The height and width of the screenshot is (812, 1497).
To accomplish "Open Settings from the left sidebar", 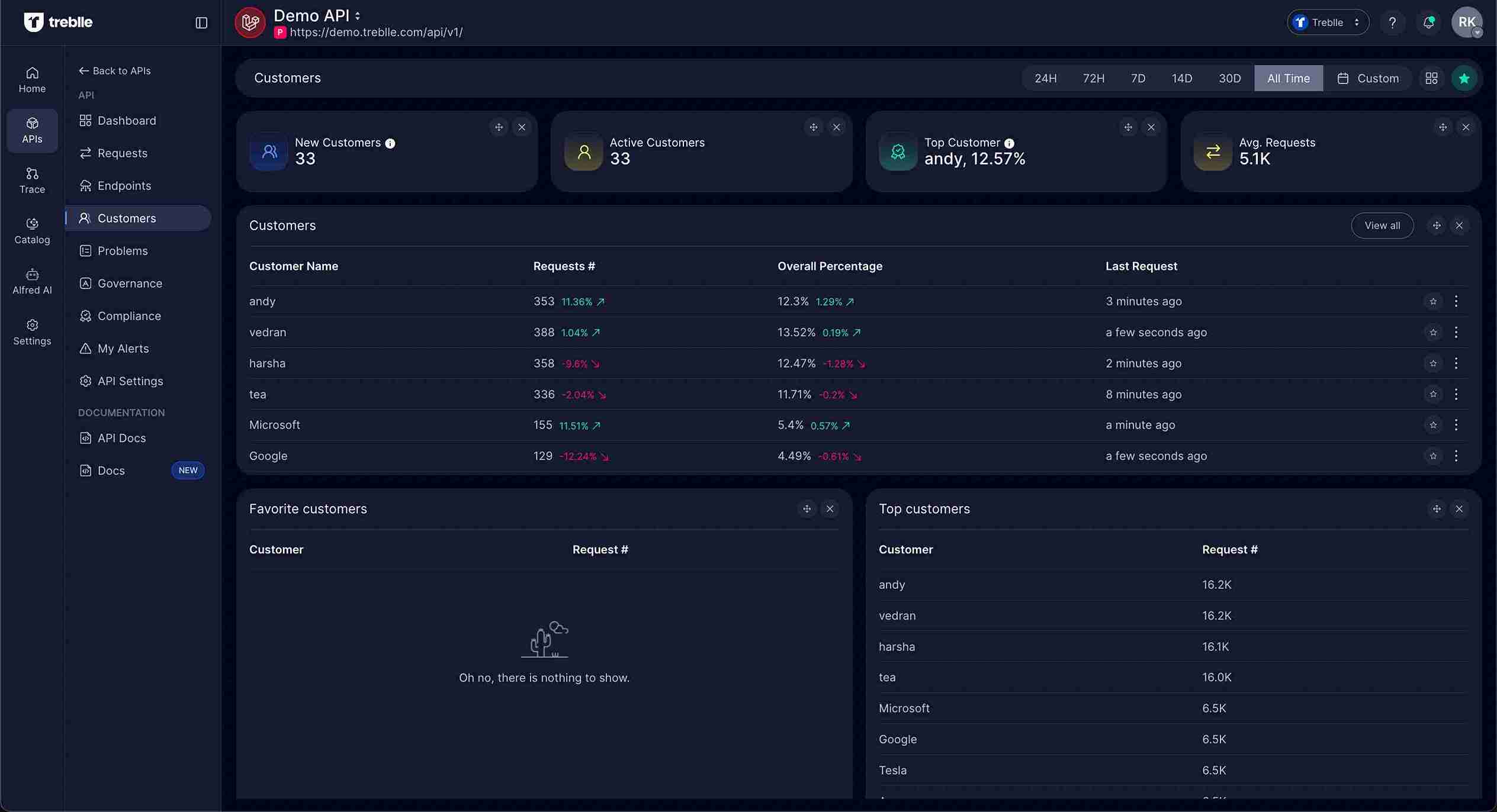I will 32,332.
